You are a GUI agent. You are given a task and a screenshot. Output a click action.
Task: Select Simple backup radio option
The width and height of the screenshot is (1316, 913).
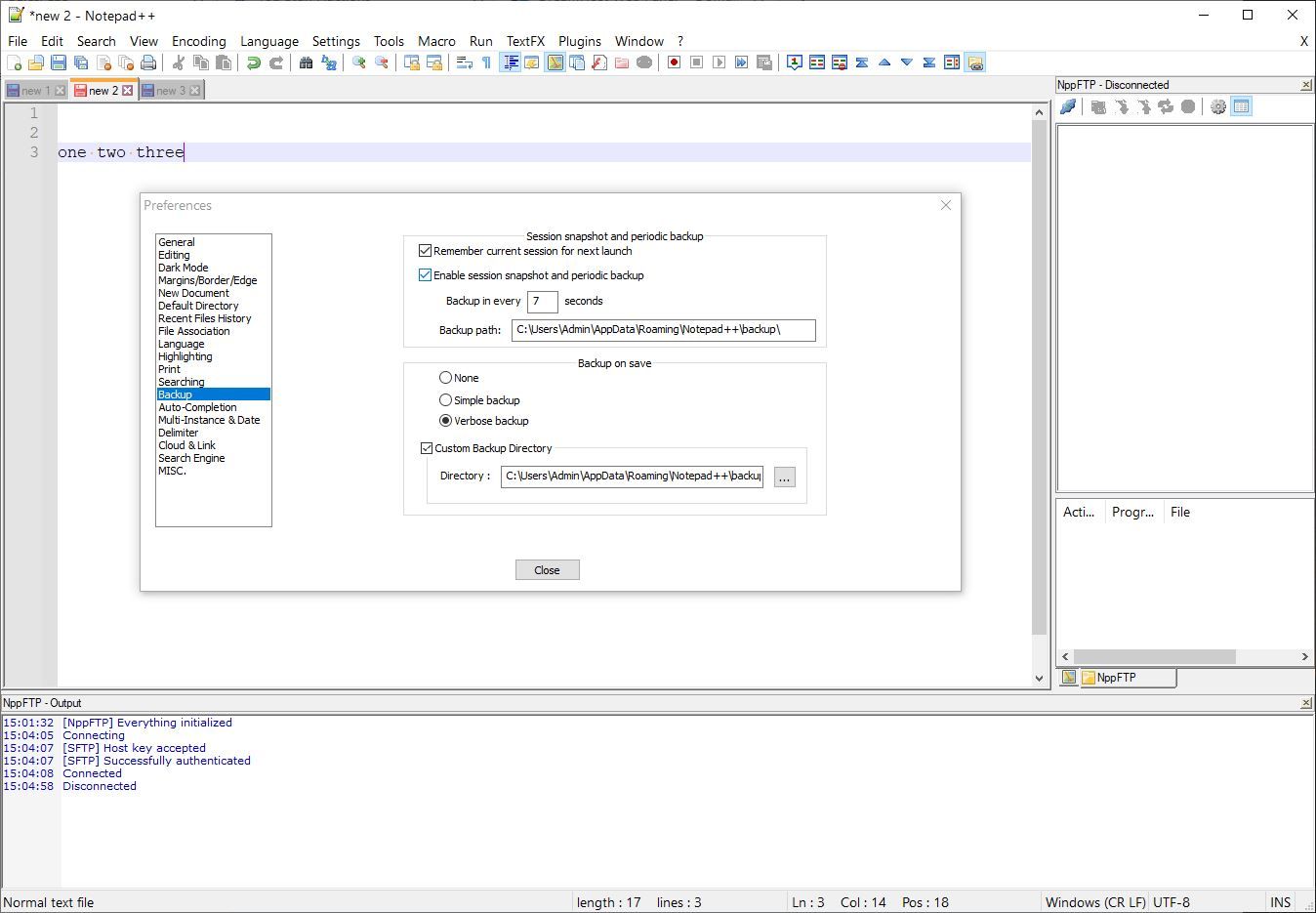[445, 400]
